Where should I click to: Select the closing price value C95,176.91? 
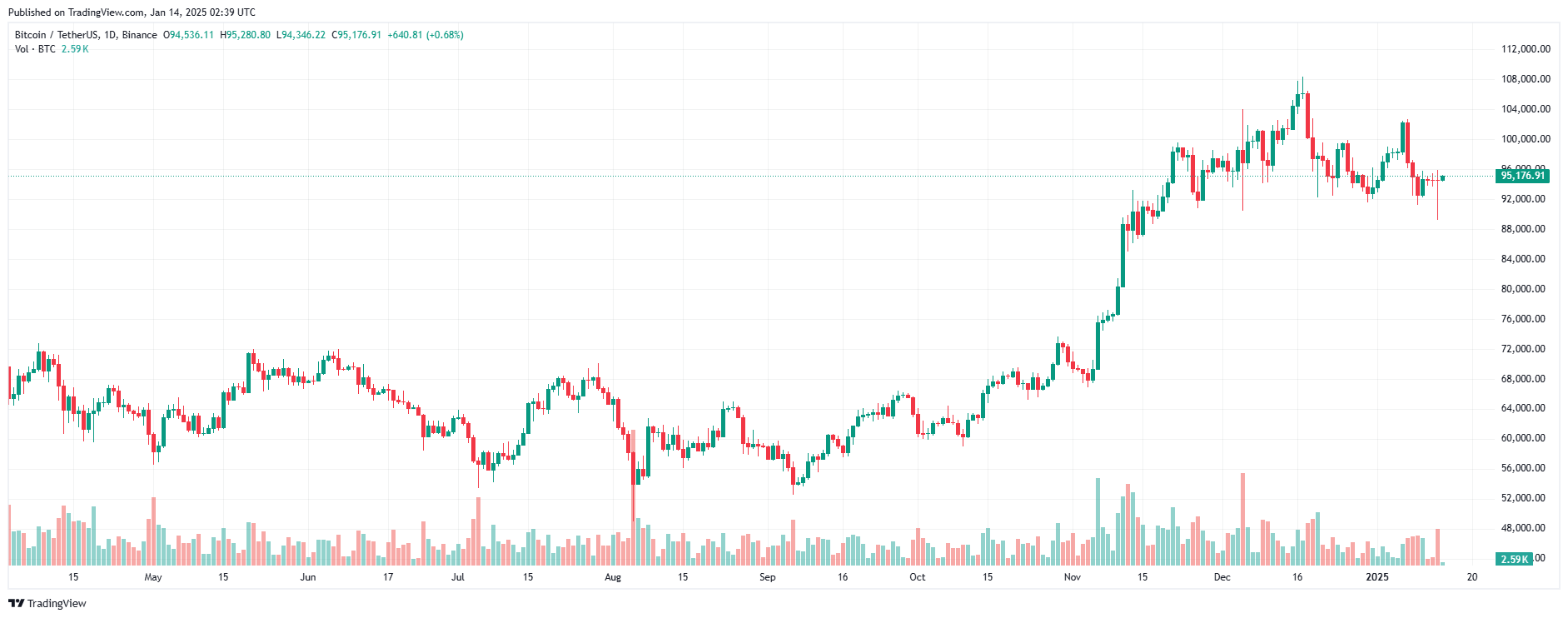(356, 35)
